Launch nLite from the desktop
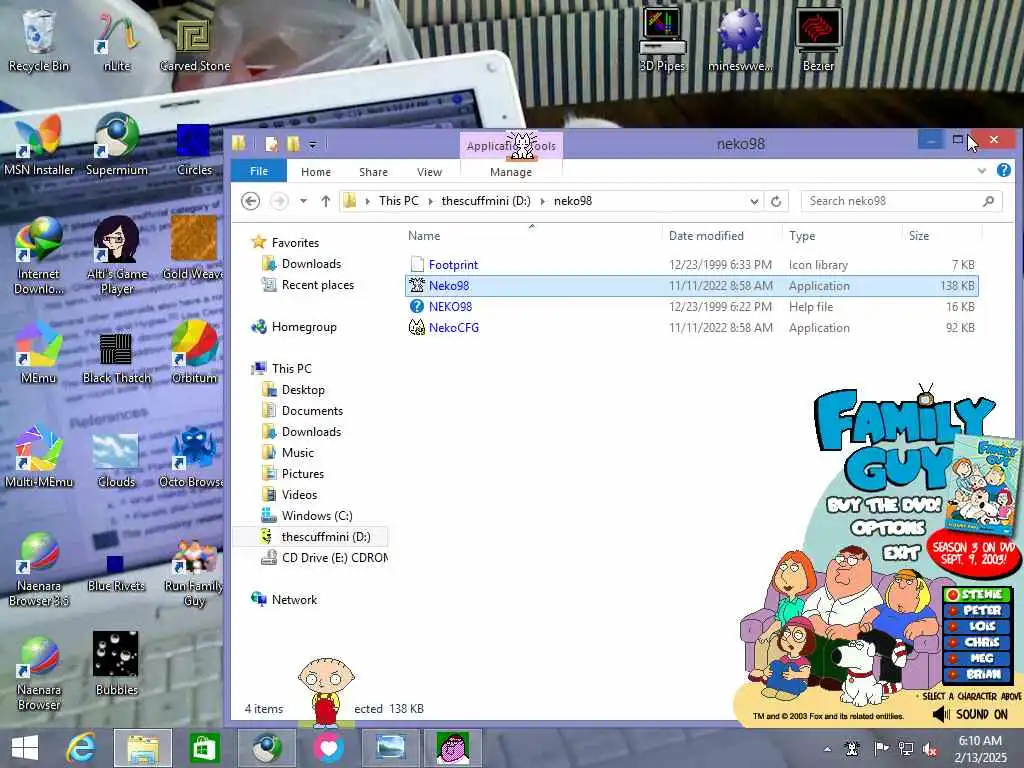1024x768 pixels. (116, 39)
